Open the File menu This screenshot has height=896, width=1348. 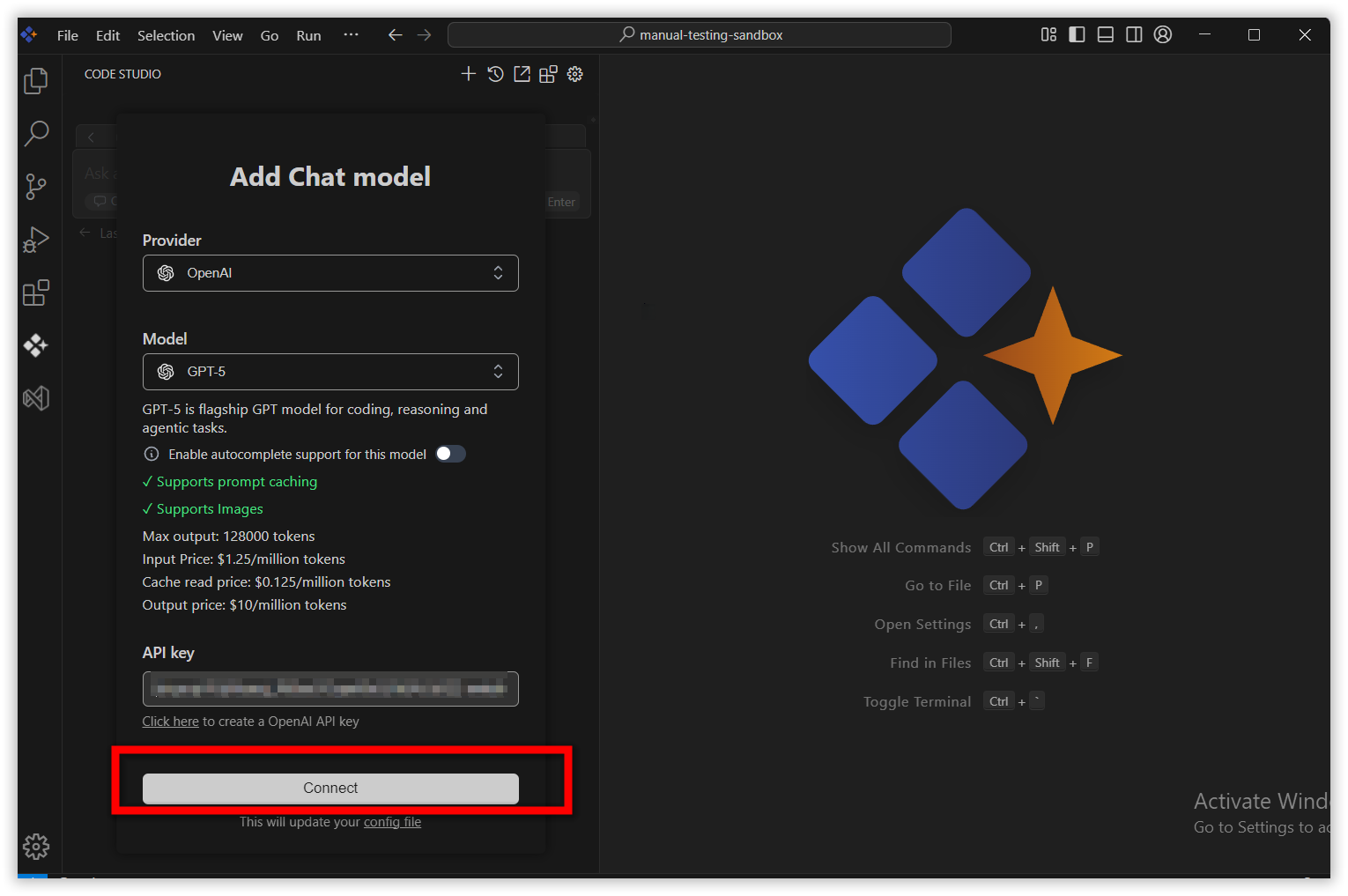(x=67, y=35)
